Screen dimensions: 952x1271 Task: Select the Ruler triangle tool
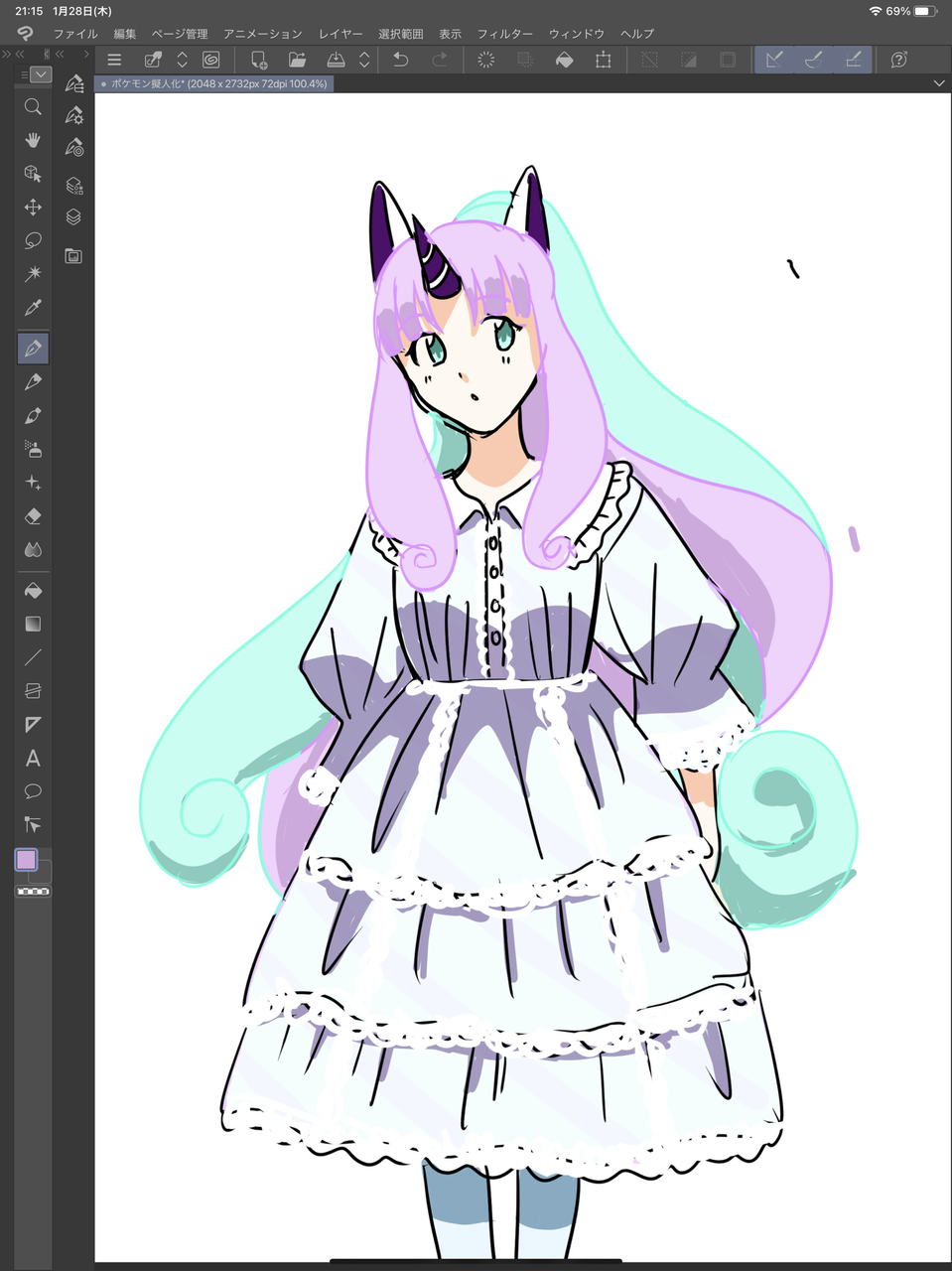[33, 725]
